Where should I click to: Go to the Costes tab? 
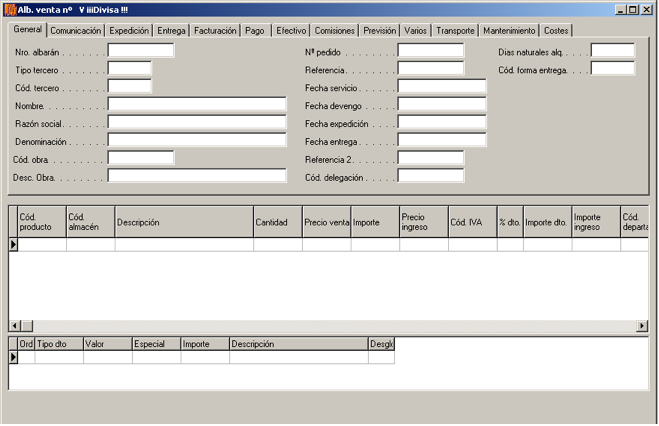[556, 31]
